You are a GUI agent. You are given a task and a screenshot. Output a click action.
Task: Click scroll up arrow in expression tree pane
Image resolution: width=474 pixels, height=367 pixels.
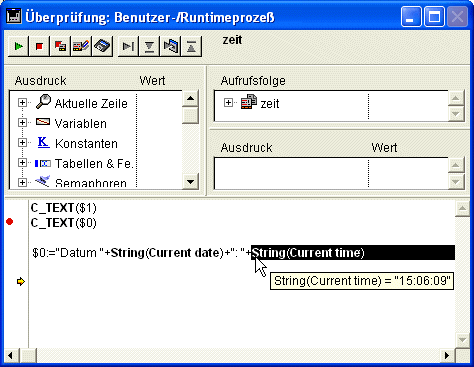click(190, 98)
